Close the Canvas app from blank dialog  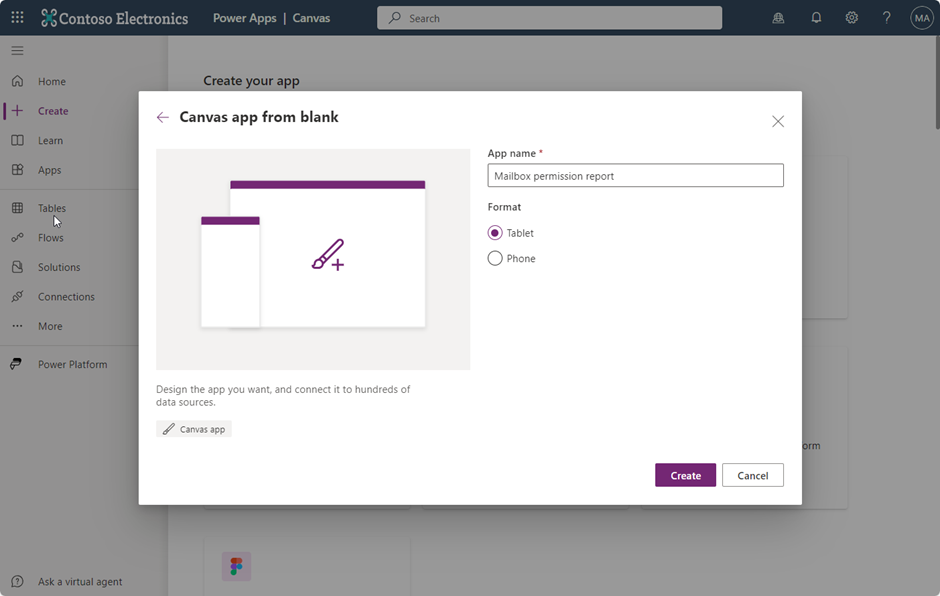[x=778, y=122]
